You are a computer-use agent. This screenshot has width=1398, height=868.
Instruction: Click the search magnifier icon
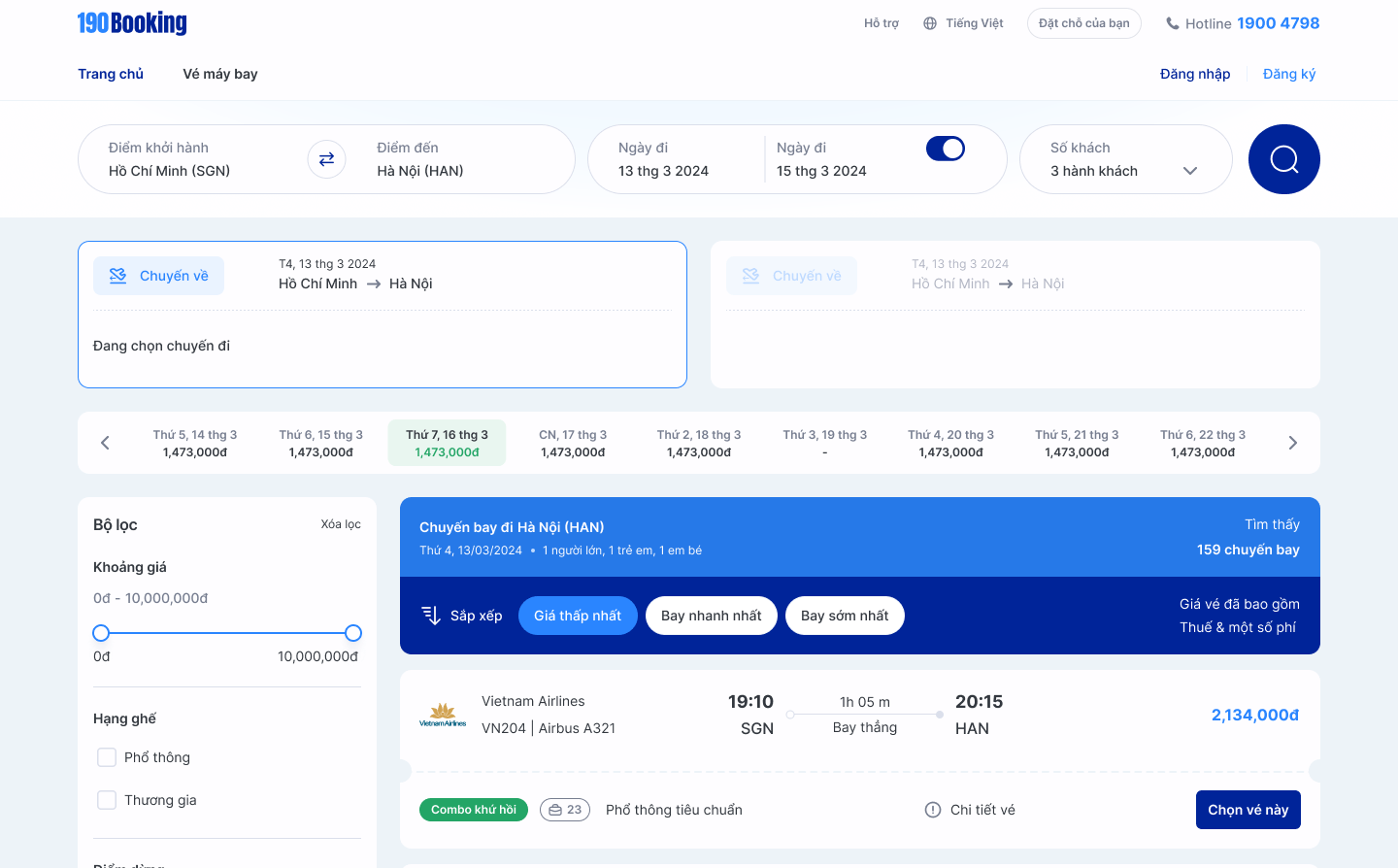pos(1283,159)
